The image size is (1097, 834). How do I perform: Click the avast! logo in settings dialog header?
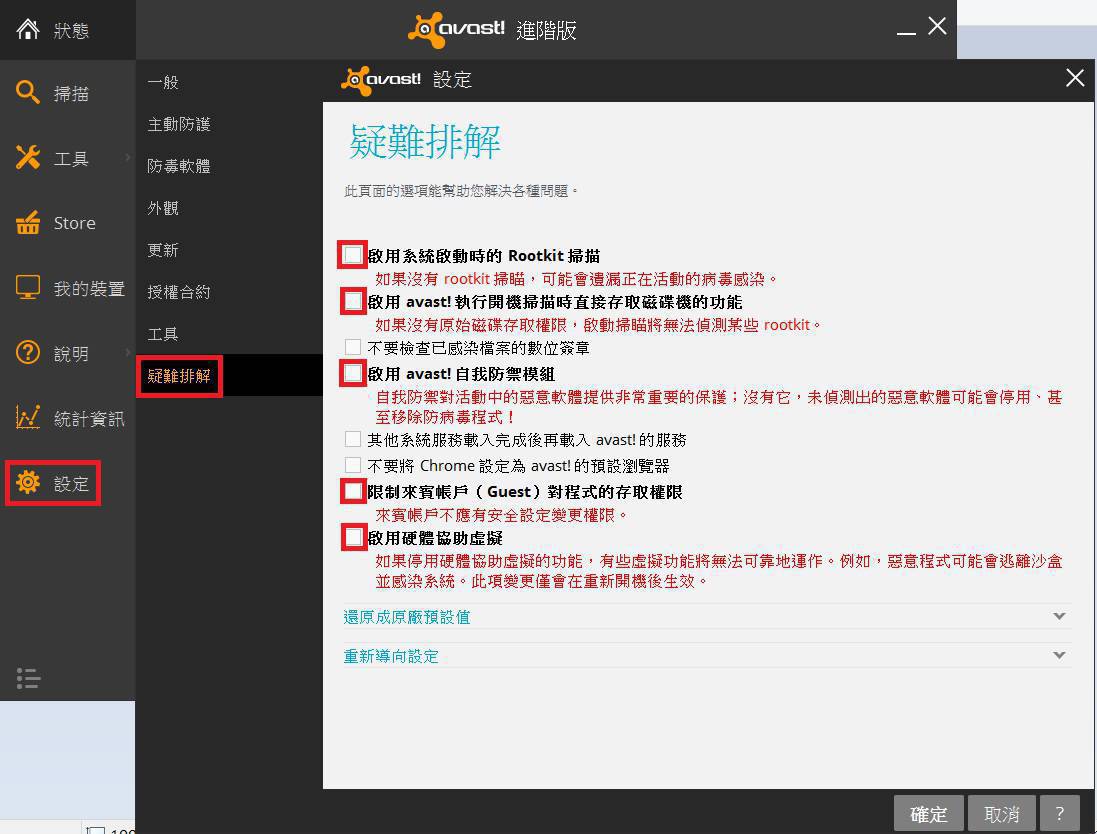point(381,80)
